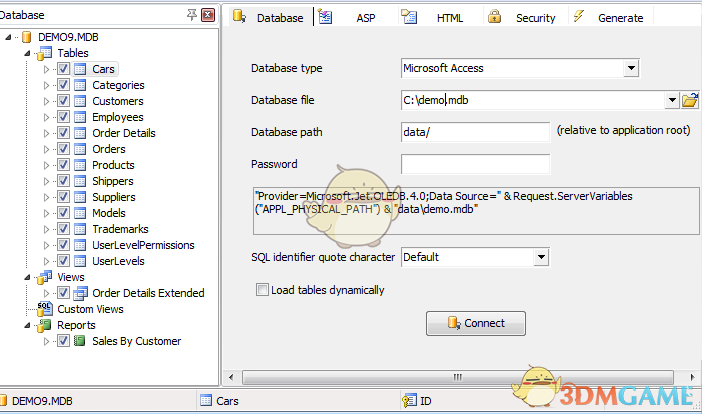Uncheck the Categories table checkbox

point(63,85)
